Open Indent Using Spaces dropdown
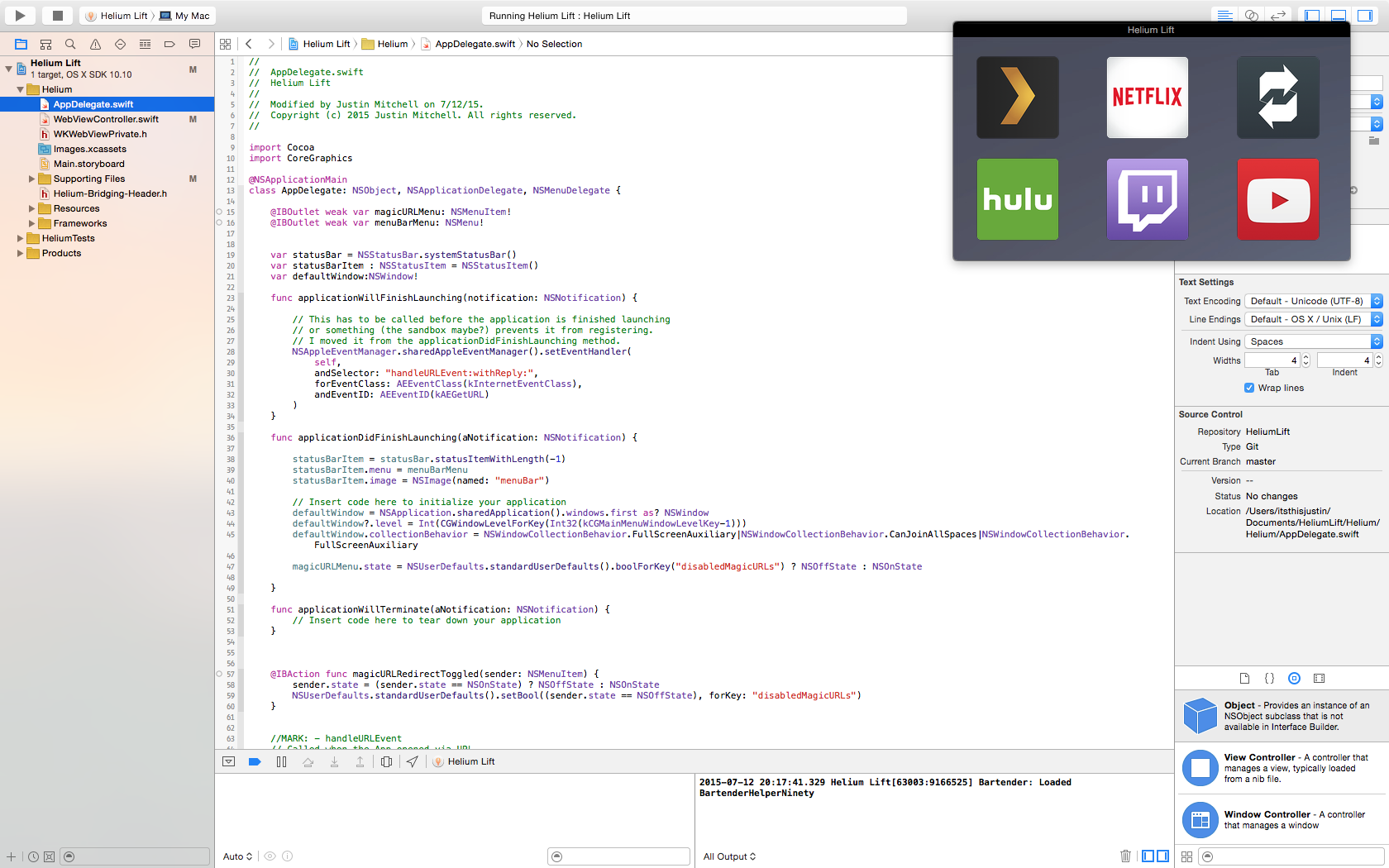The image size is (1389, 868). 1314,341
